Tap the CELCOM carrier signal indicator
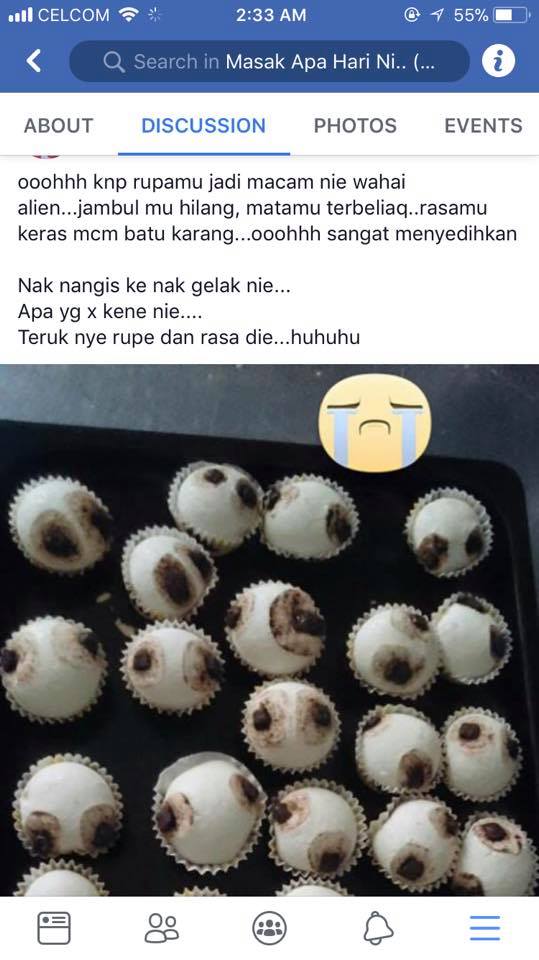Image resolution: width=539 pixels, height=960 pixels. pos(59,15)
